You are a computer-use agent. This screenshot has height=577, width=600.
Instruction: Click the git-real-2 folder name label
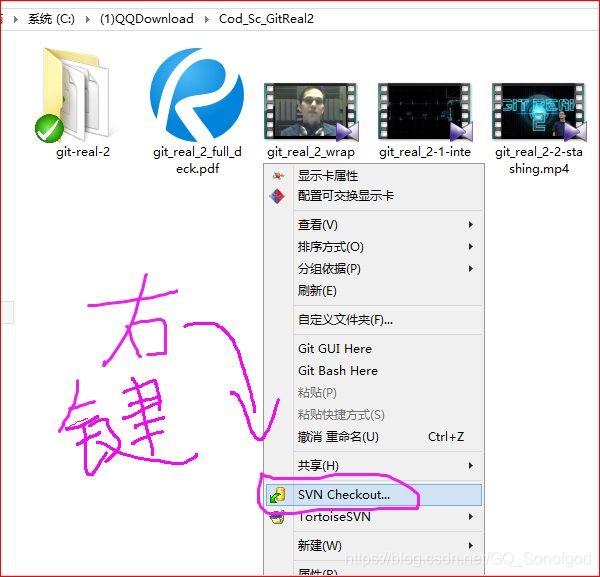pyautogui.click(x=83, y=152)
